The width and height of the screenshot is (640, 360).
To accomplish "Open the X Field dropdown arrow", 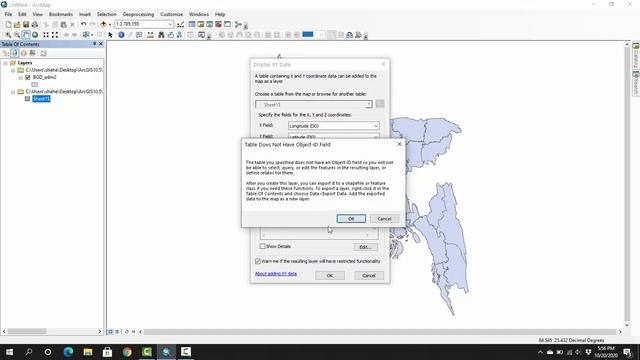I will pyautogui.click(x=376, y=126).
